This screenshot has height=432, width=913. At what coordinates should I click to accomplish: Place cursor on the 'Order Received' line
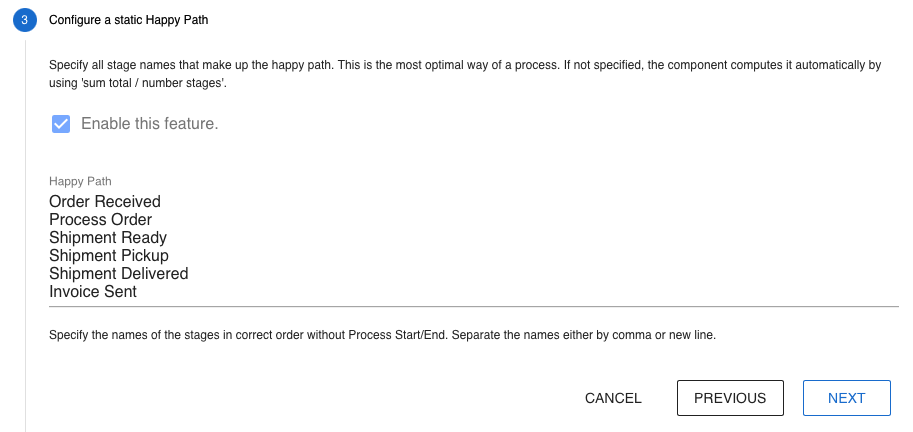[x=105, y=202]
